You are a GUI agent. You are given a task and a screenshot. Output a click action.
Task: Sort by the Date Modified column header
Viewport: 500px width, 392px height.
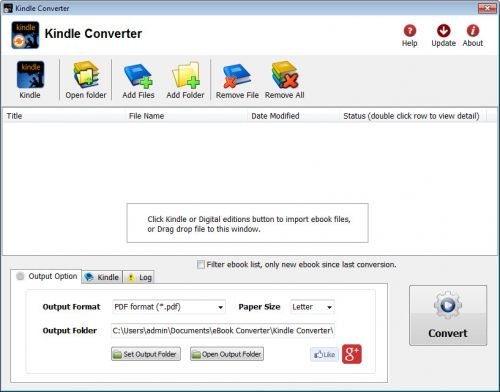tap(293, 116)
